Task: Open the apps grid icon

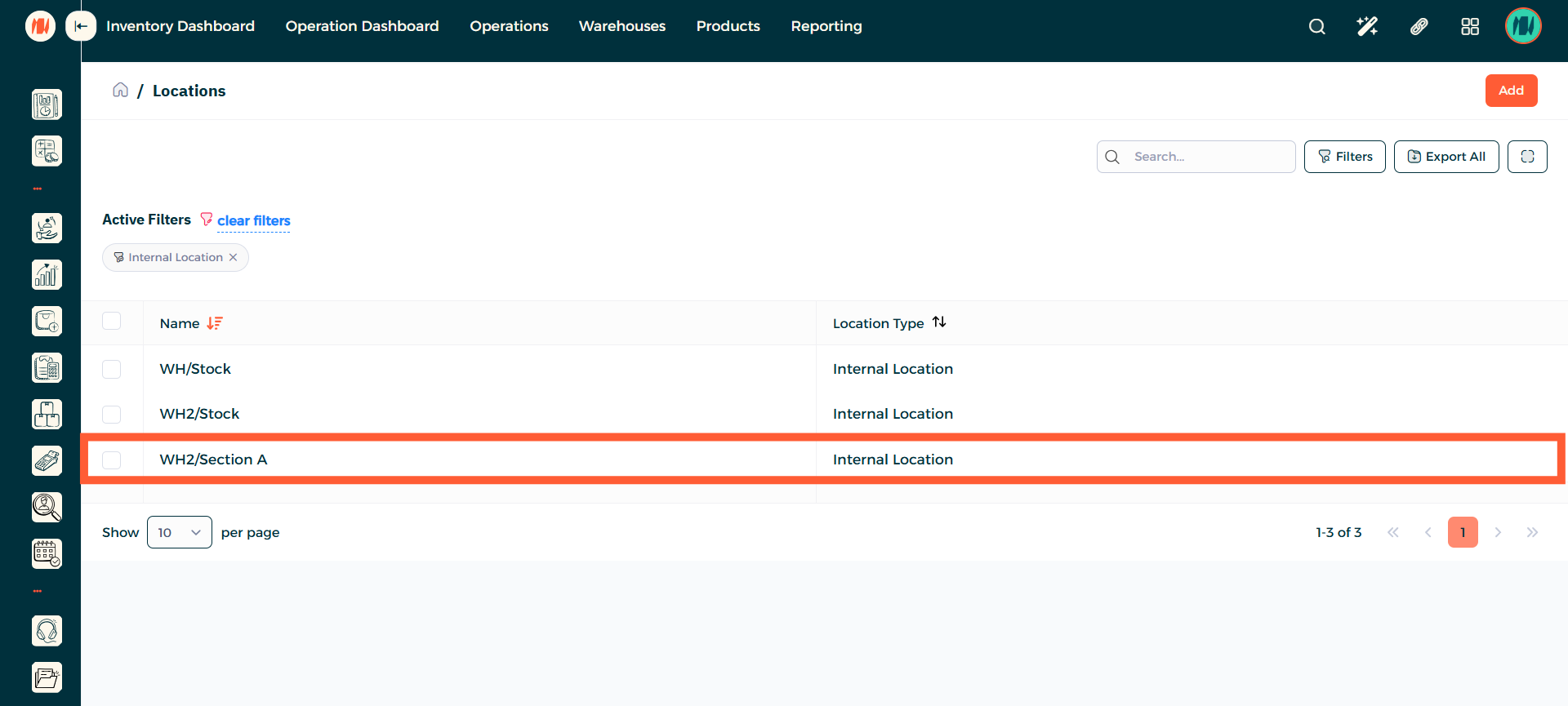Action: tap(1469, 26)
